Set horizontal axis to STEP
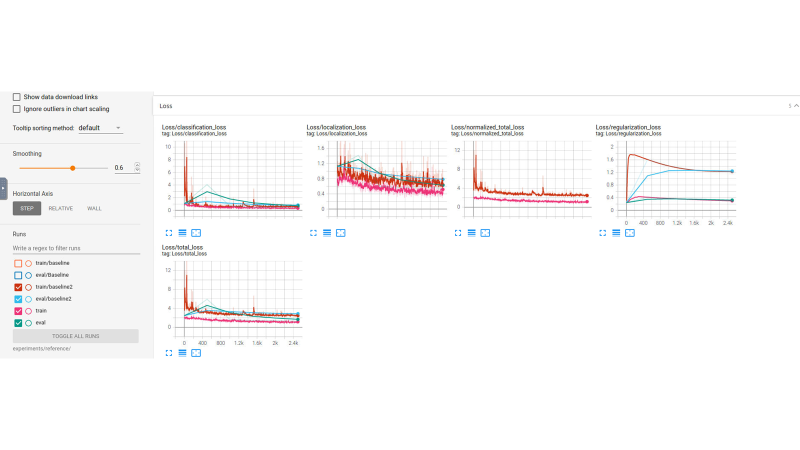This screenshot has width=800, height=450. (27, 208)
